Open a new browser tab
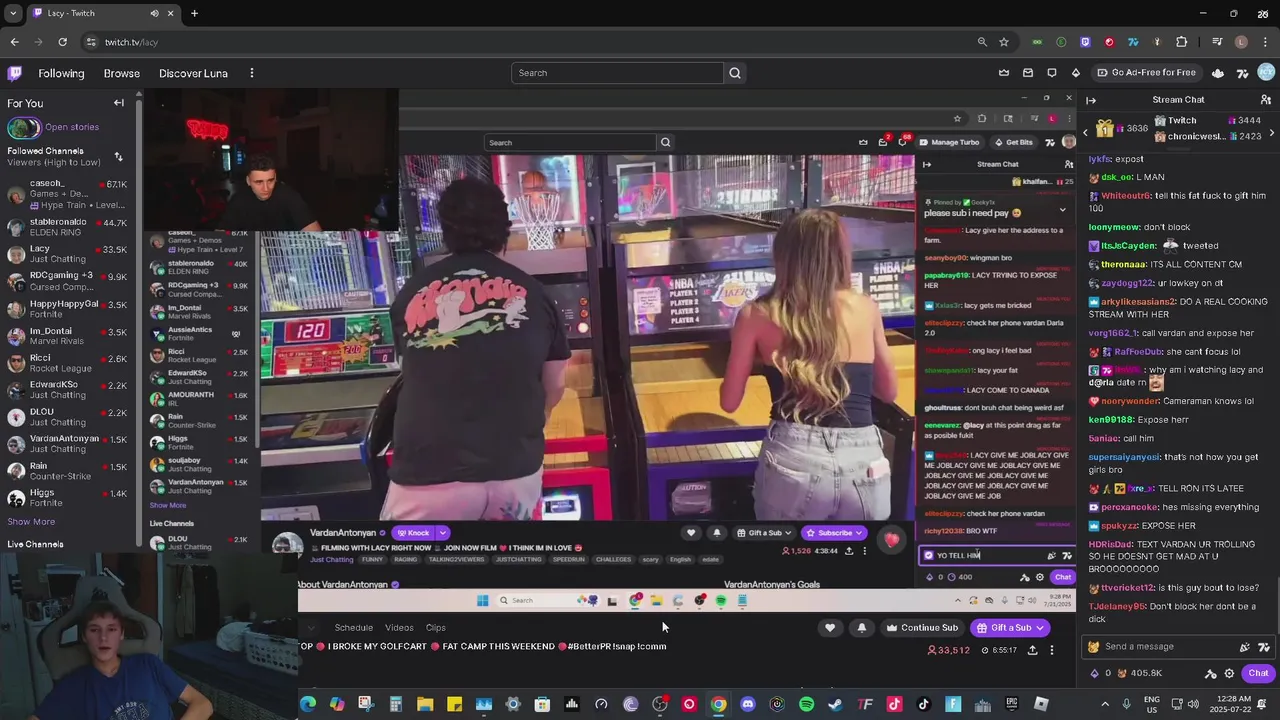Screen dimensions: 1280x720 194,13
